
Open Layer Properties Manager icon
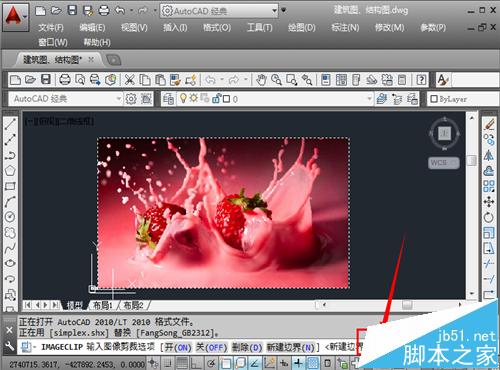coord(168,99)
